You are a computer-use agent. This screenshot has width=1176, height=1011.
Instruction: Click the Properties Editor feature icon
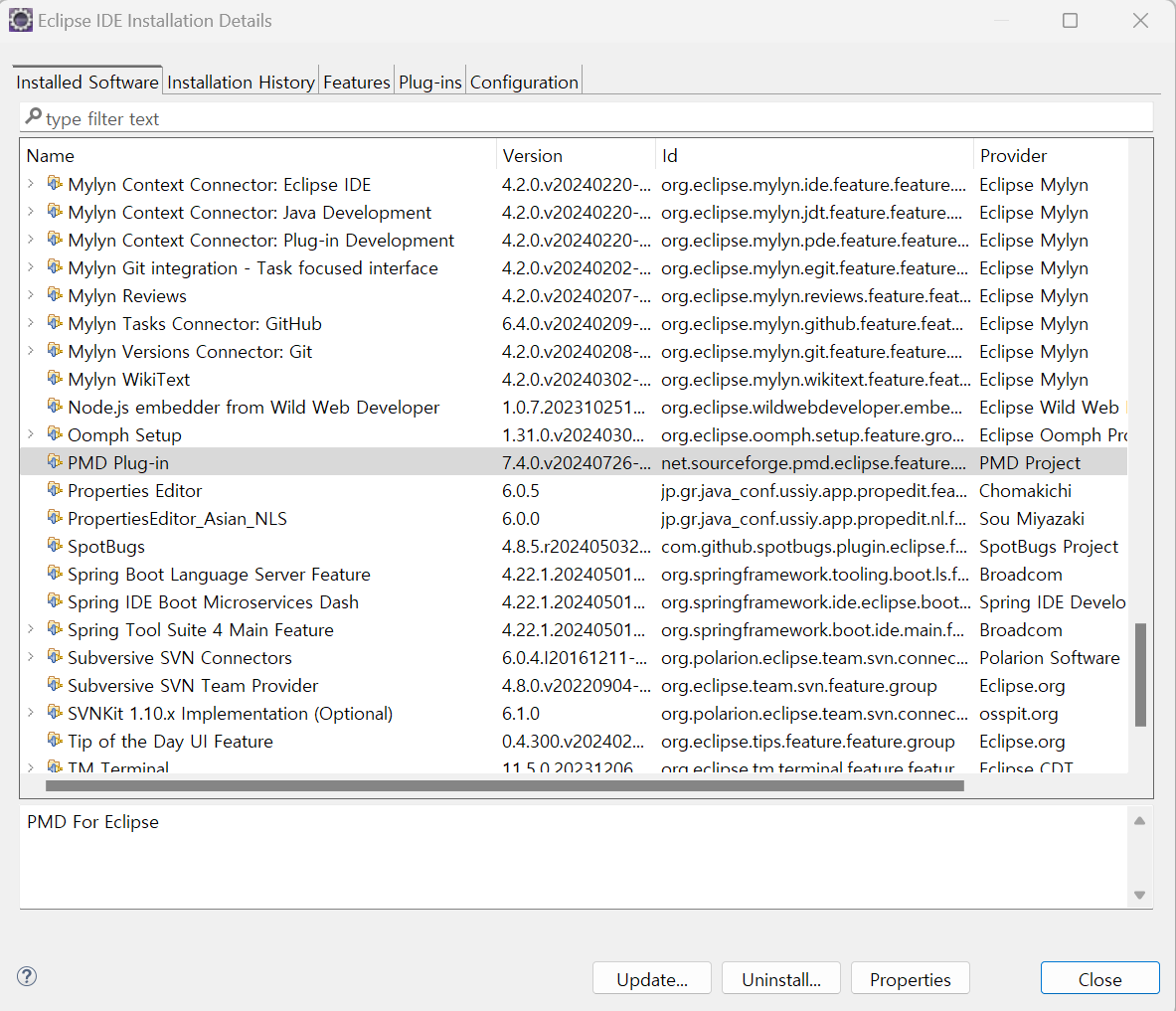[x=55, y=490]
